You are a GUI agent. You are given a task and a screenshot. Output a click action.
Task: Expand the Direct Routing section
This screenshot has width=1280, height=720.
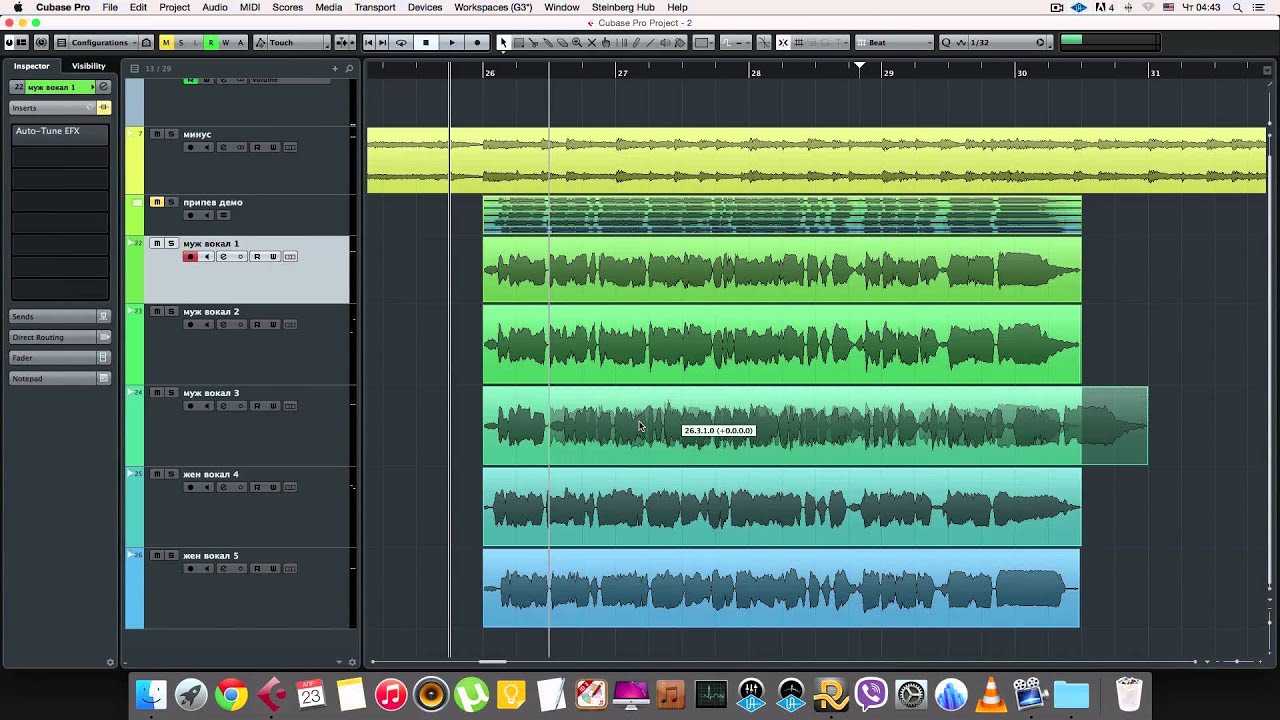point(53,337)
